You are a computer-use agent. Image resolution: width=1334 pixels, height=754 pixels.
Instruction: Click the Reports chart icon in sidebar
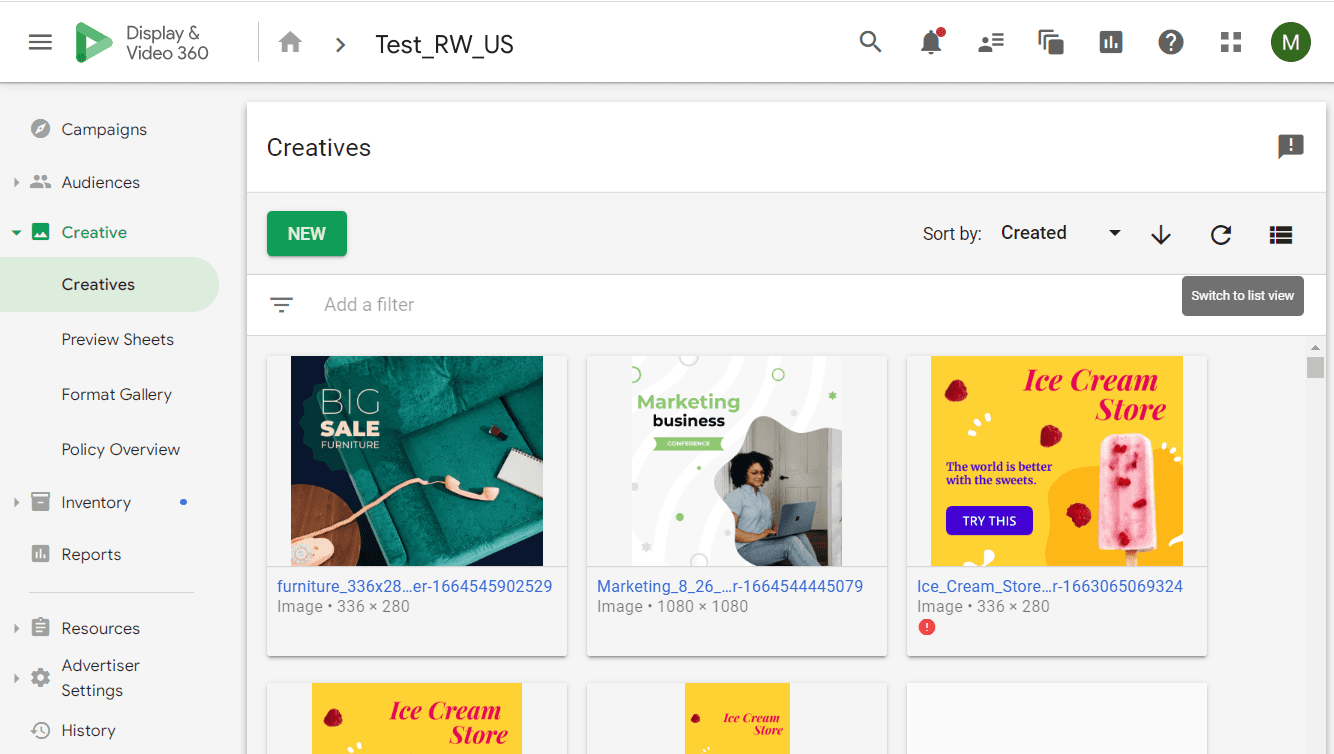41,554
